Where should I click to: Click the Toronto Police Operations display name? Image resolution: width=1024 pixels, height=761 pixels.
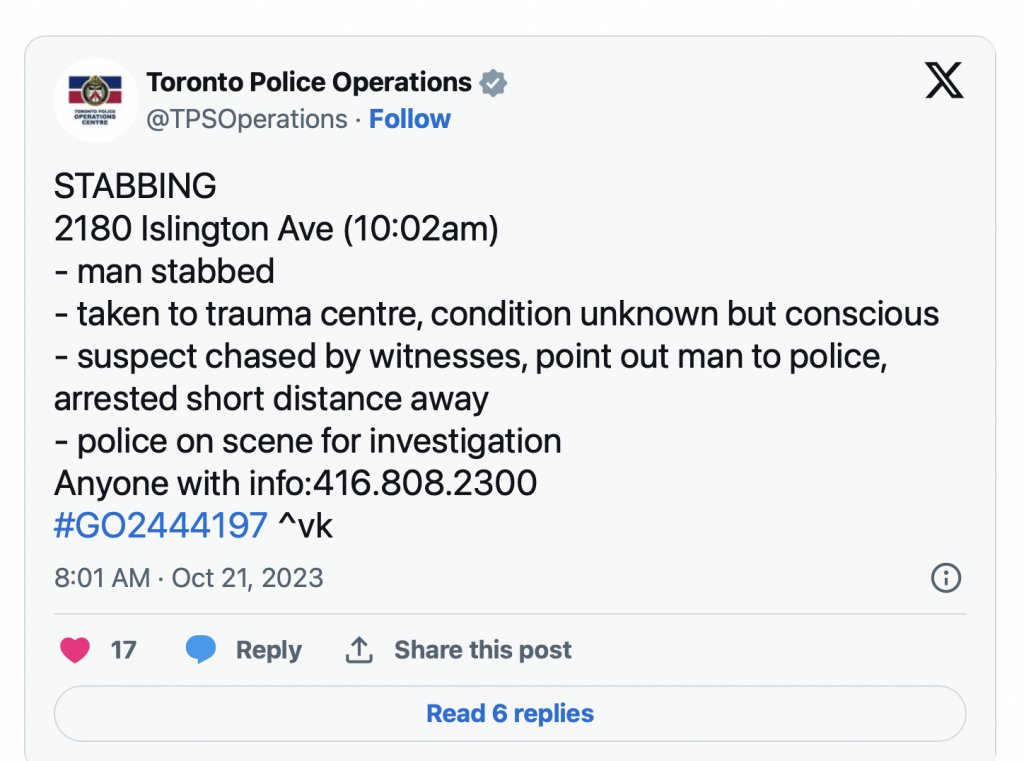click(309, 82)
